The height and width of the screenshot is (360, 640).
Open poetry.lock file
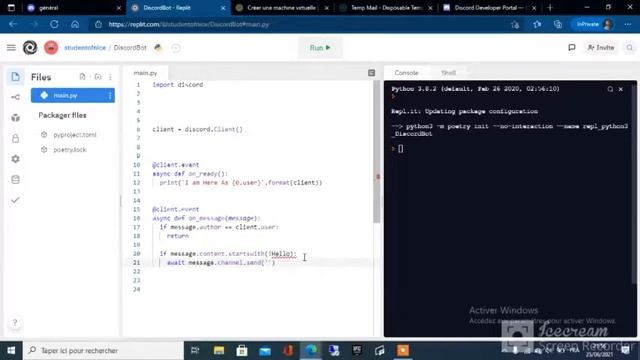pyautogui.click(x=70, y=150)
